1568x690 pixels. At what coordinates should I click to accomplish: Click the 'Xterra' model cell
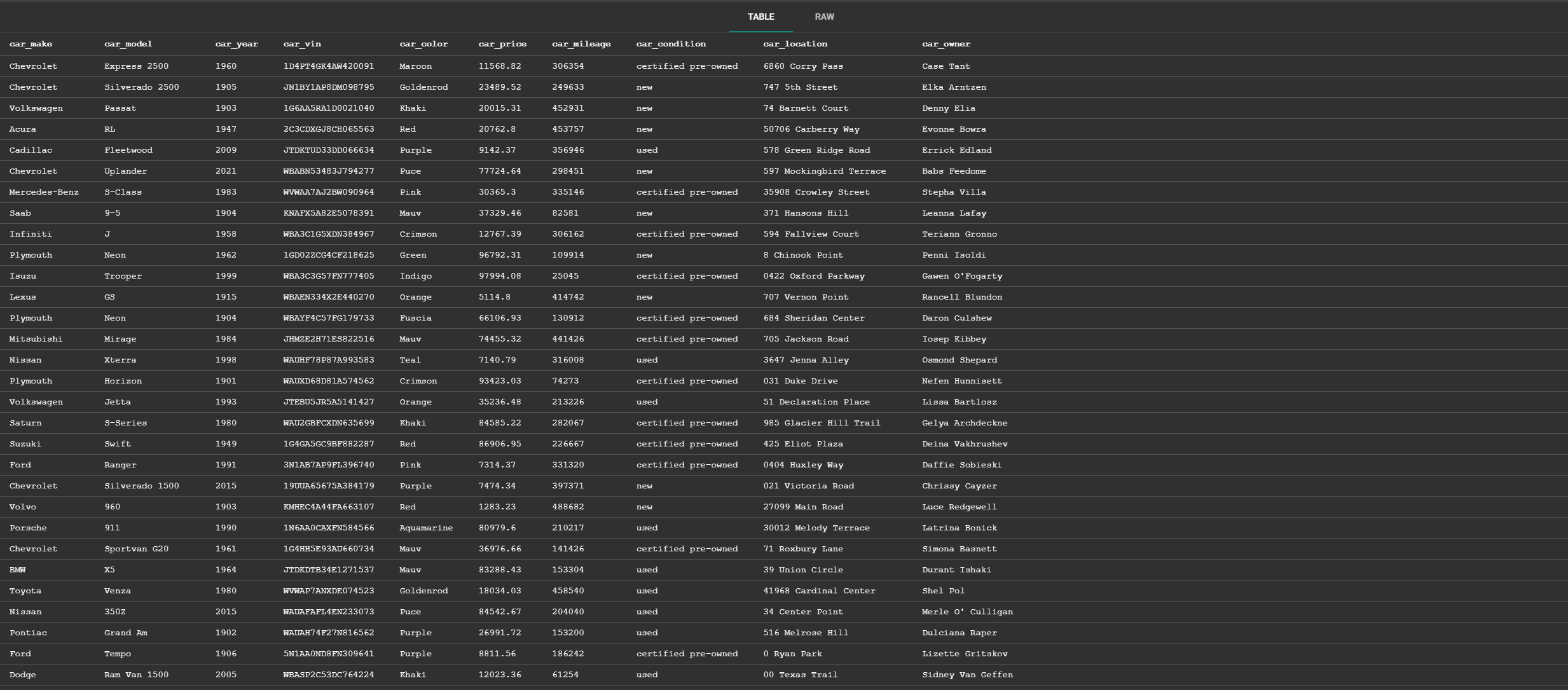(x=120, y=360)
